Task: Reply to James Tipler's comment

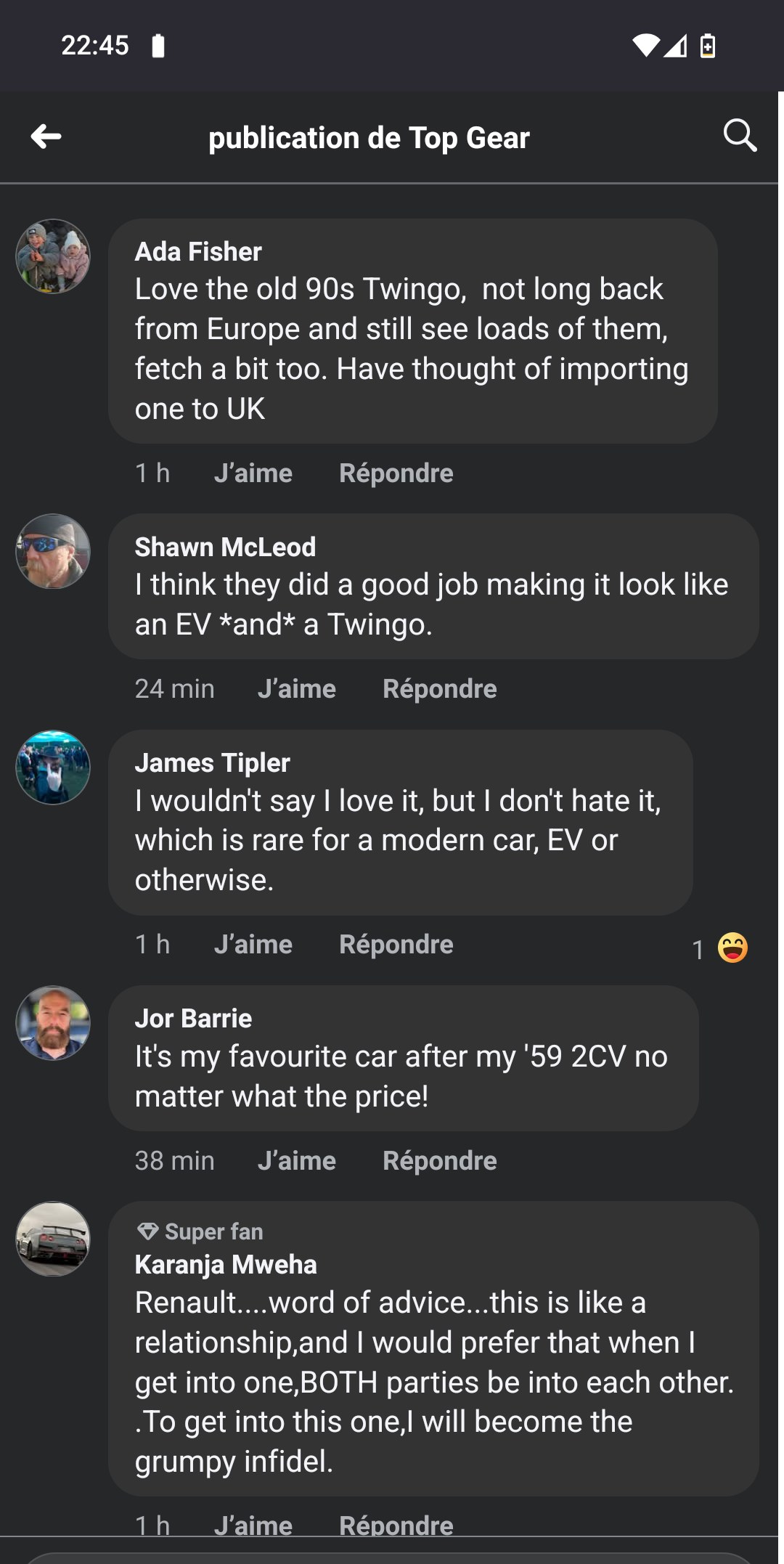Action: 396,945
